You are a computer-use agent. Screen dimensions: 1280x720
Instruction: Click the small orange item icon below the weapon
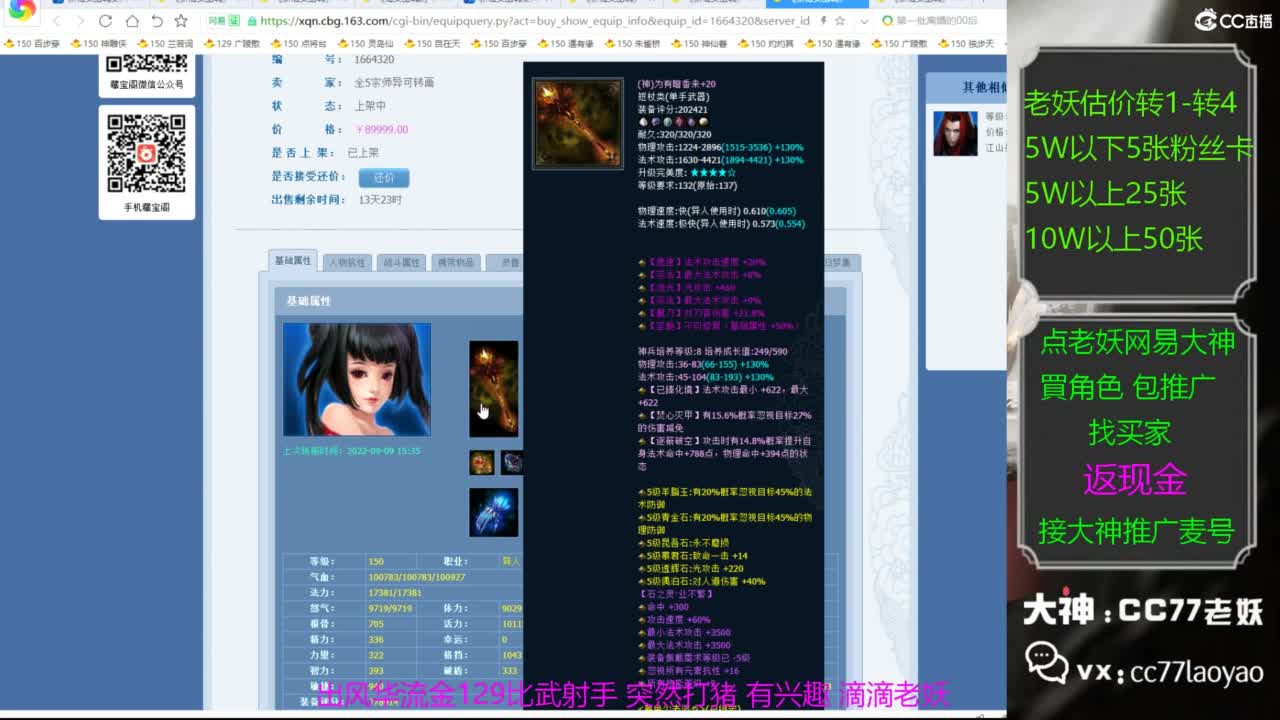click(x=482, y=462)
